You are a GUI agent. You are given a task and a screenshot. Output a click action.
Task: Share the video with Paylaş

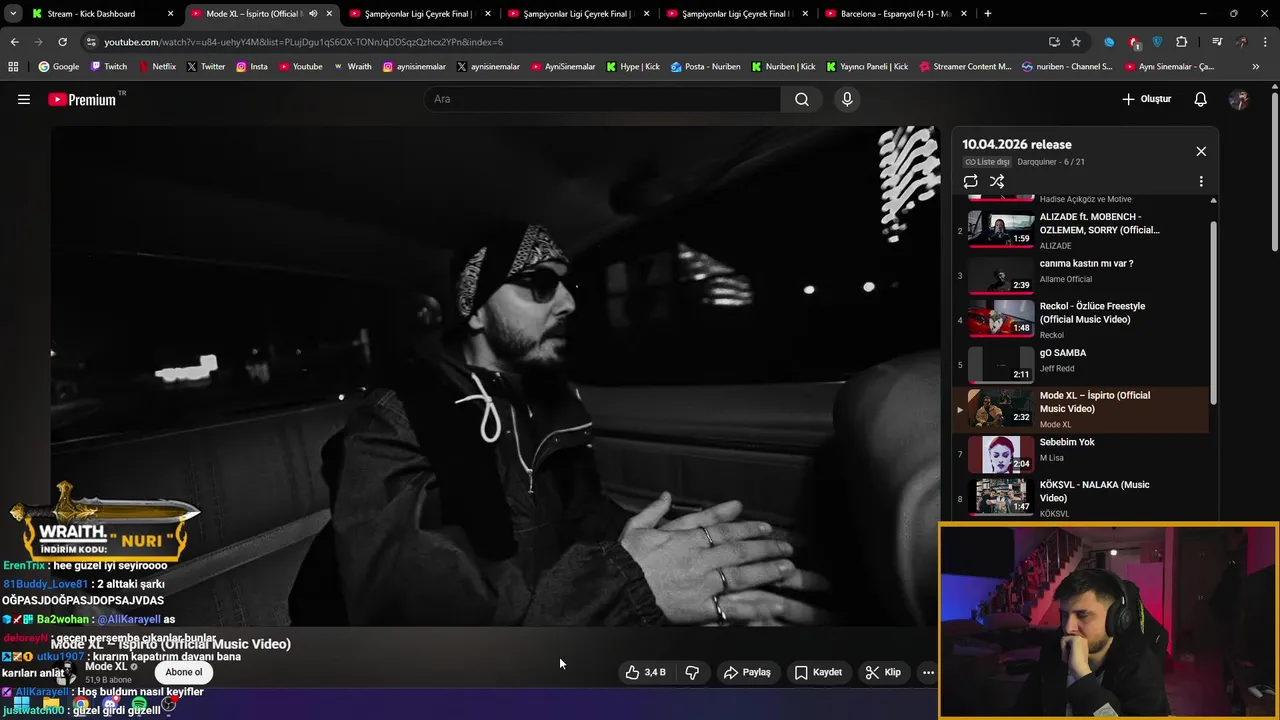pyautogui.click(x=747, y=672)
